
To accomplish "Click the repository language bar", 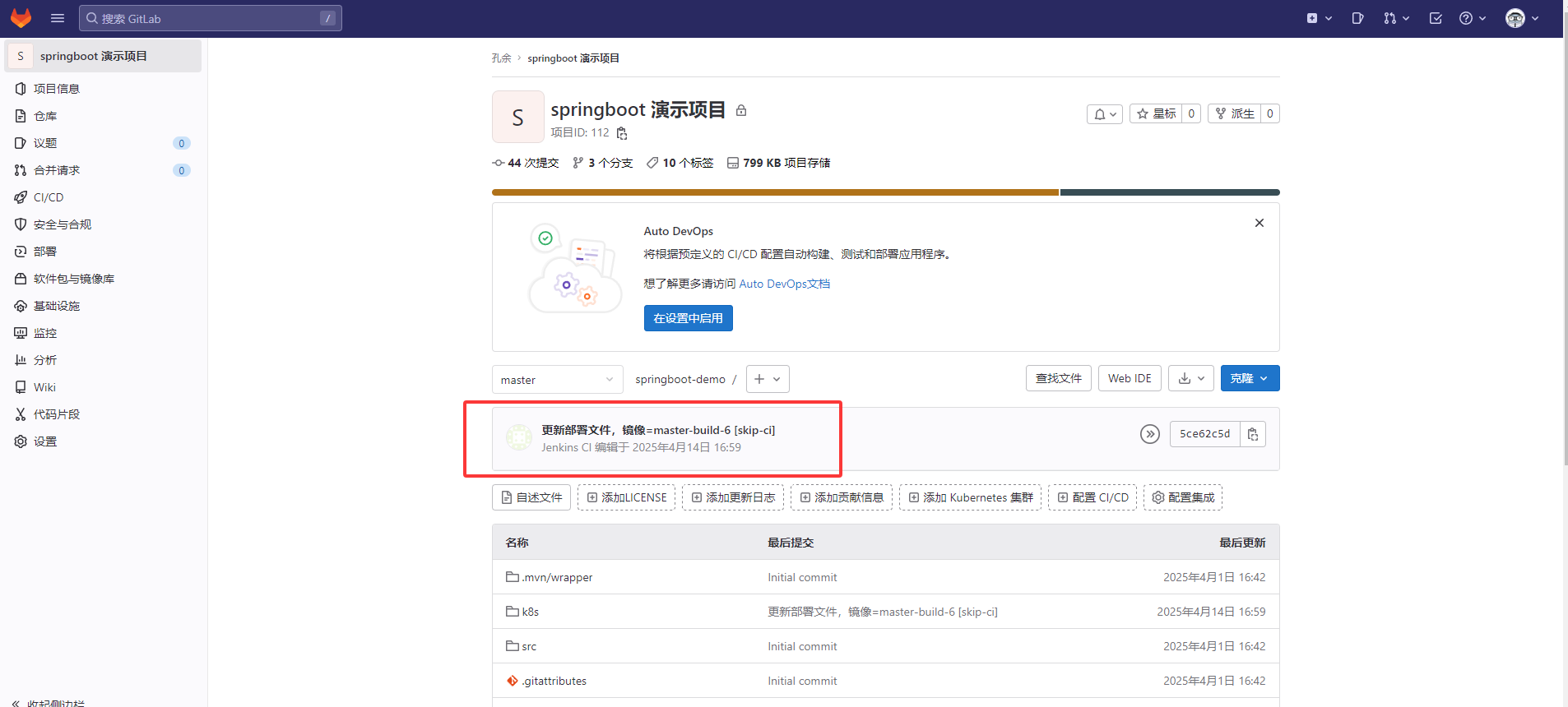I will pyautogui.click(x=885, y=192).
